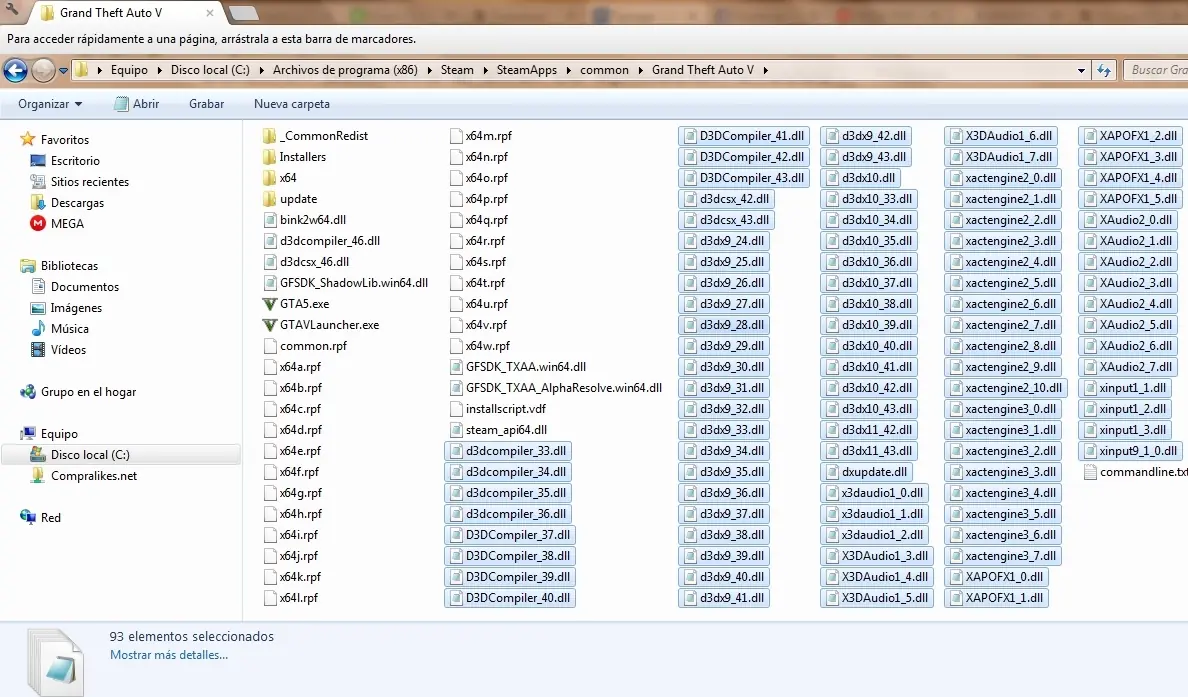Select bink2w64.dll file icon
Viewport: 1188px width, 697px height.
click(x=270, y=220)
